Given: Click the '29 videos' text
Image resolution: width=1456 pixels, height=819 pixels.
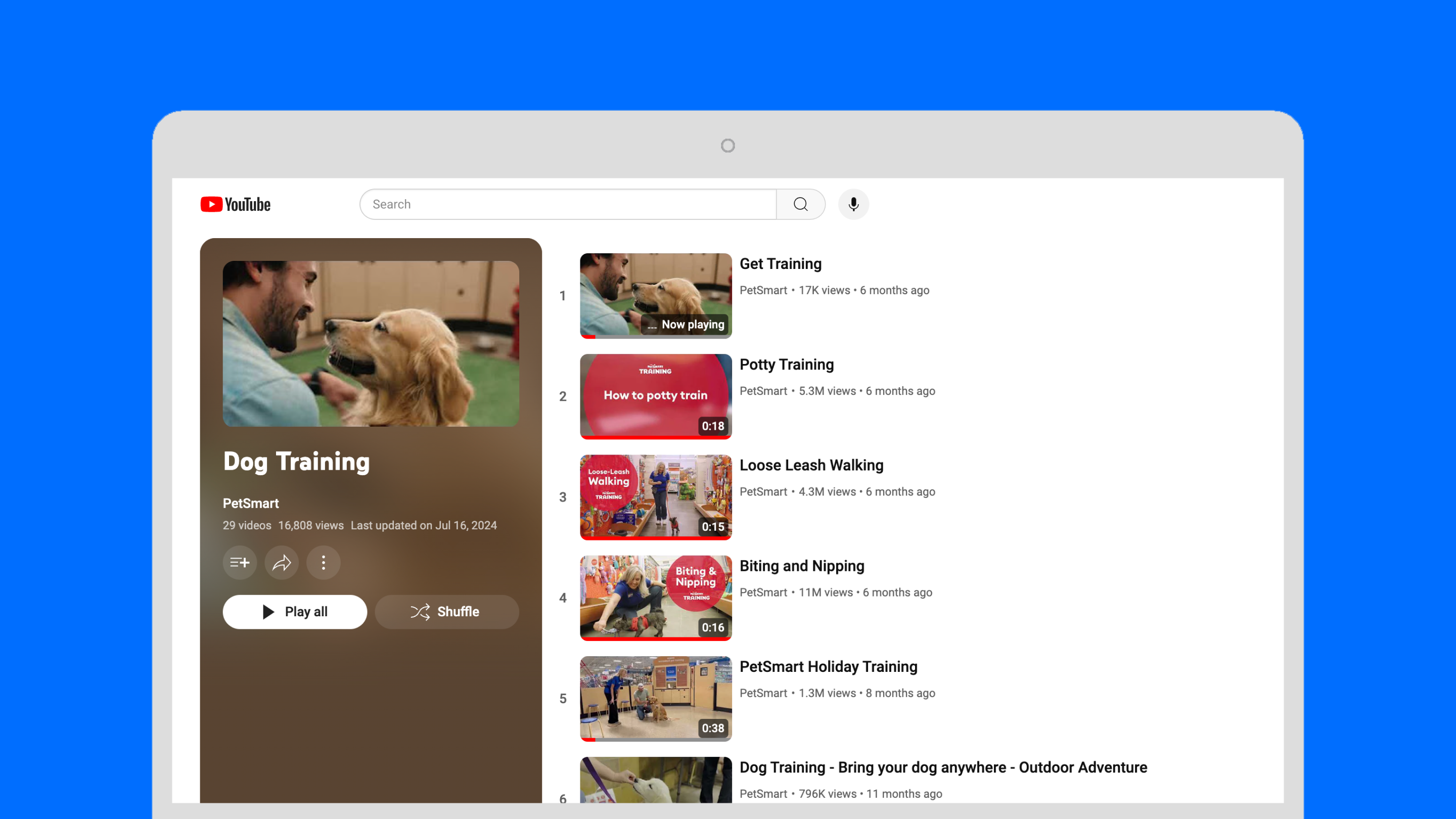Looking at the screenshot, I should [x=247, y=525].
